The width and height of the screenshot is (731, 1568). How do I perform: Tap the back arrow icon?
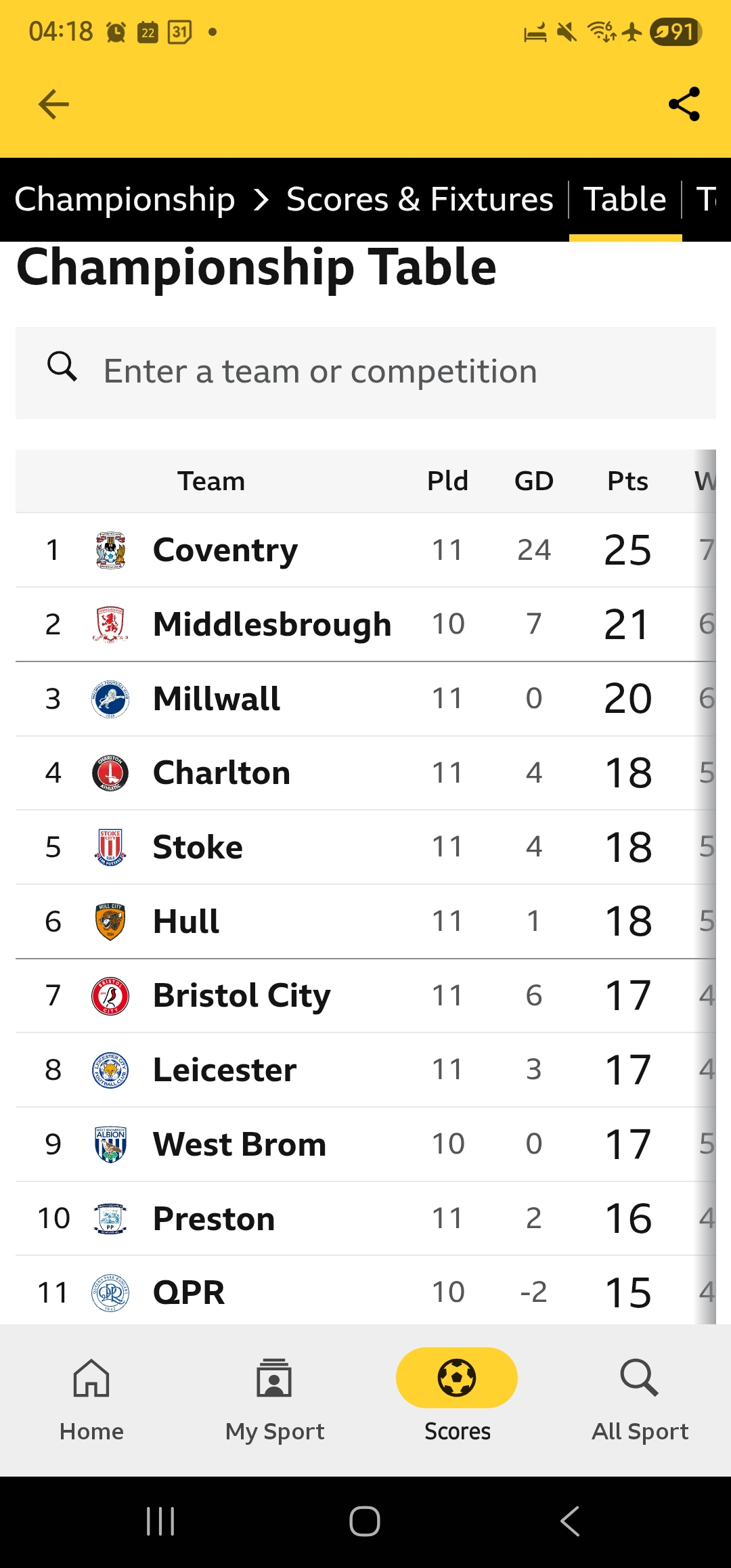pos(53,104)
